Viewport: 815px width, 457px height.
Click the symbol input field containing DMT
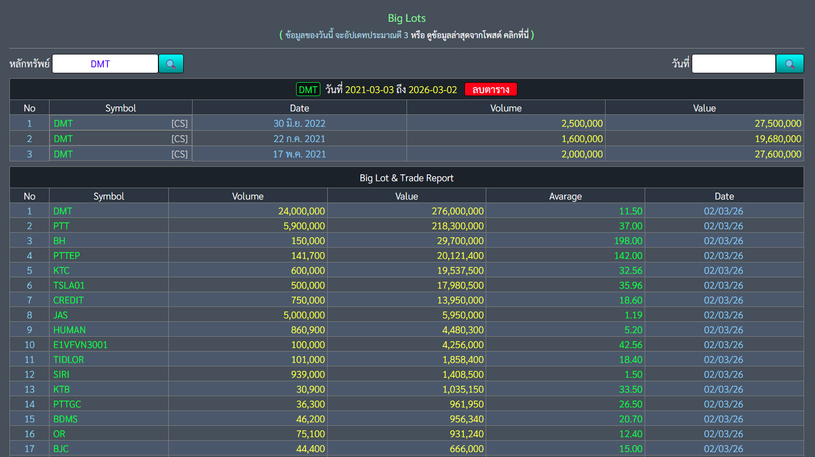pos(105,64)
